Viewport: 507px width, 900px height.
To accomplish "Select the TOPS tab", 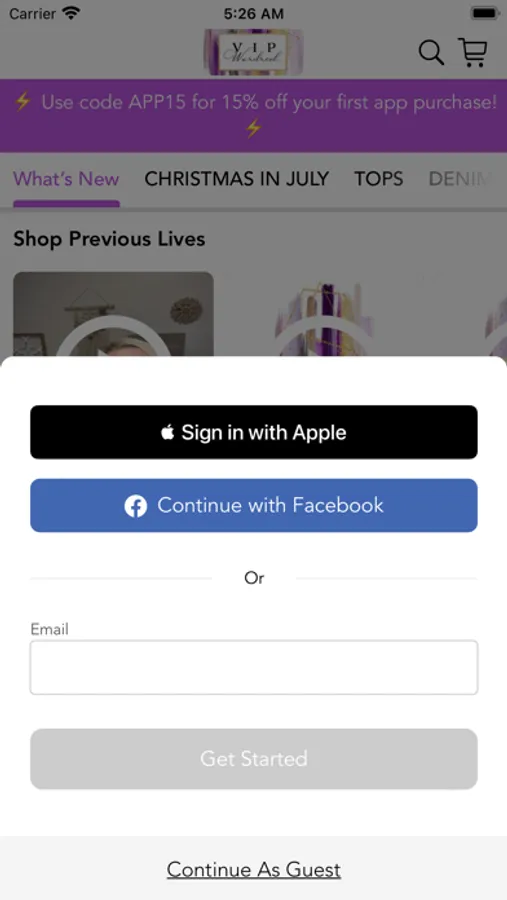I will (x=378, y=179).
